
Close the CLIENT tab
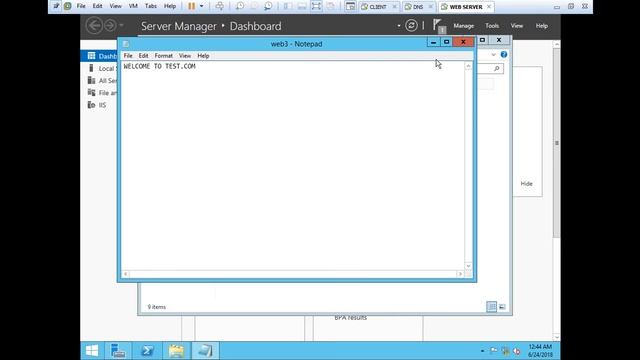click(394, 7)
